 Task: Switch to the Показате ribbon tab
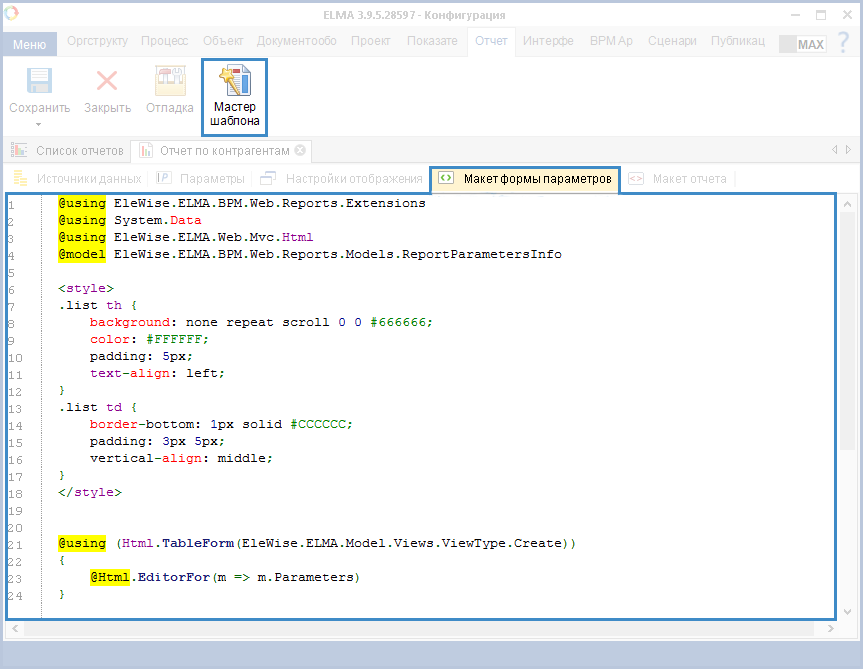(432, 41)
